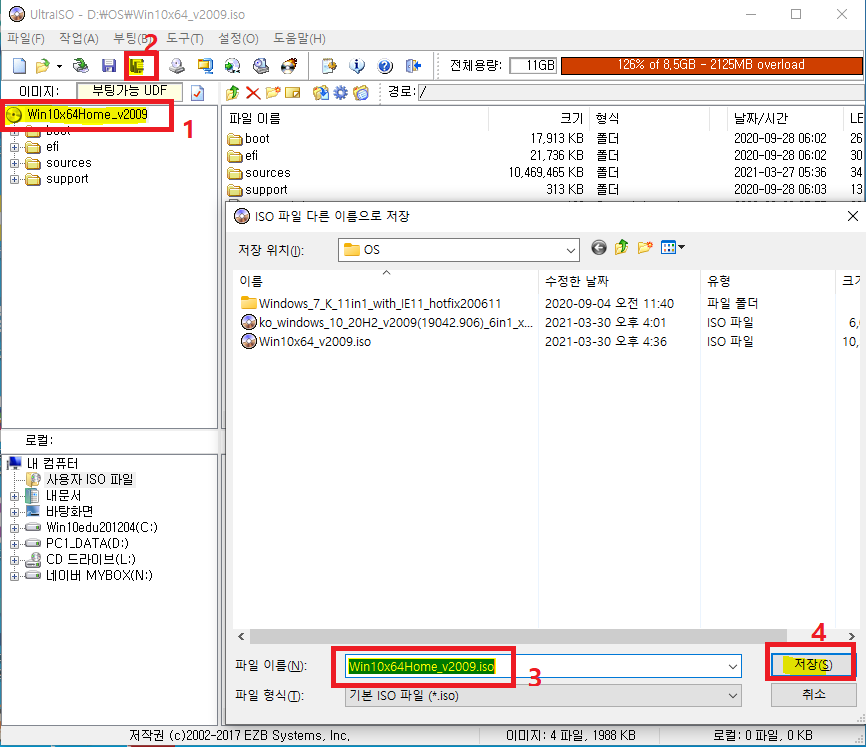
Task: Open the 부팅(B) menu
Action: [x=133, y=39]
